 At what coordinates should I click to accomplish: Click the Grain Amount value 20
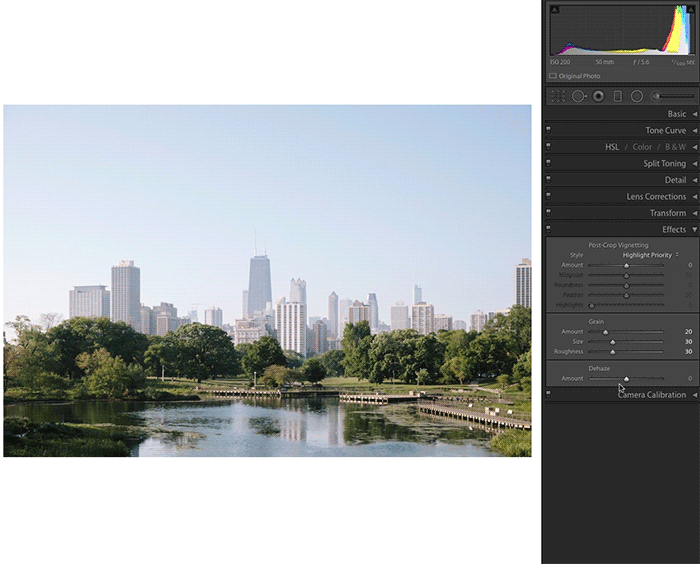688,332
